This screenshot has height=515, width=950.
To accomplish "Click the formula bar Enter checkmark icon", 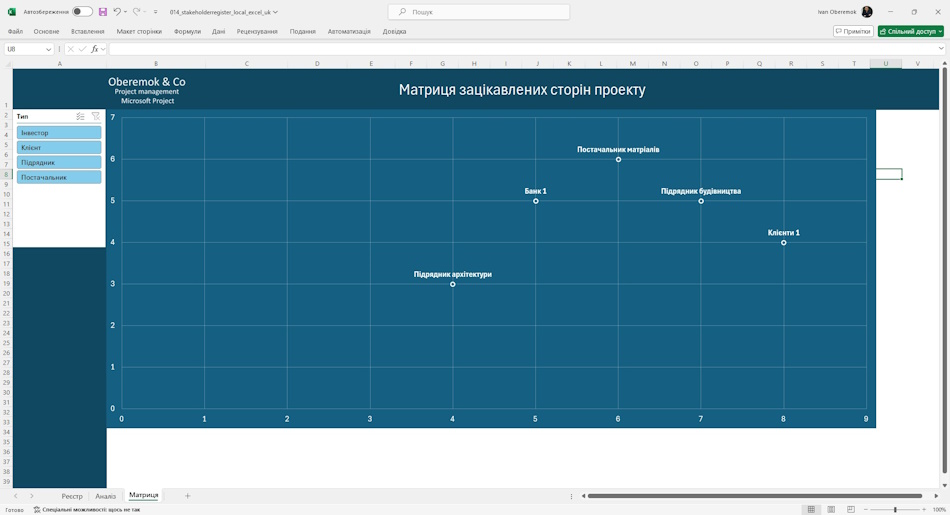I will point(82,49).
